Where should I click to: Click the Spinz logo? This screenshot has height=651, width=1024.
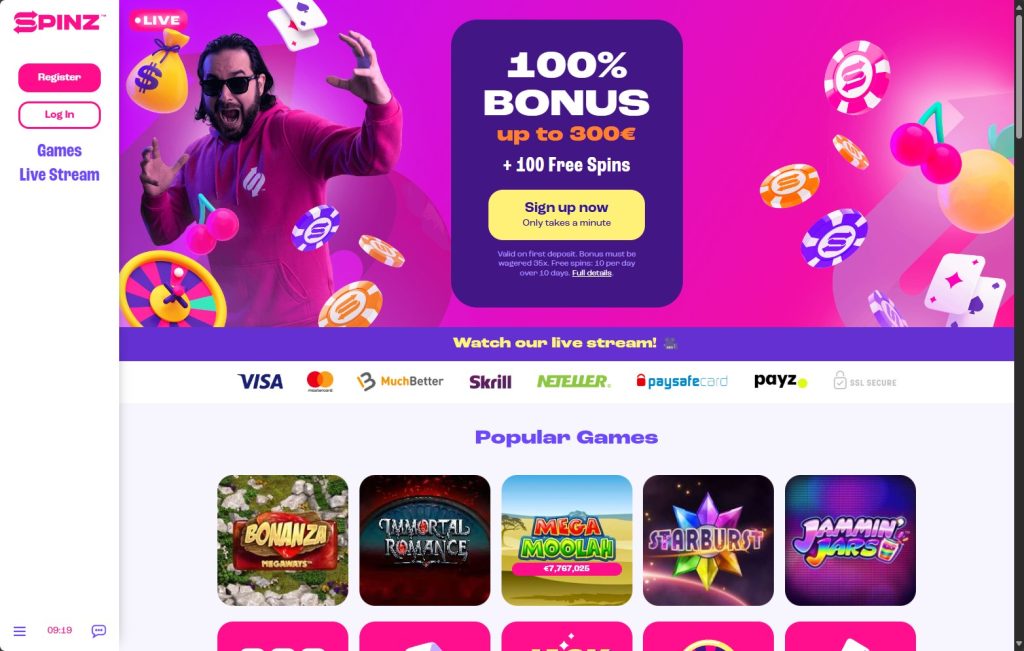59,22
